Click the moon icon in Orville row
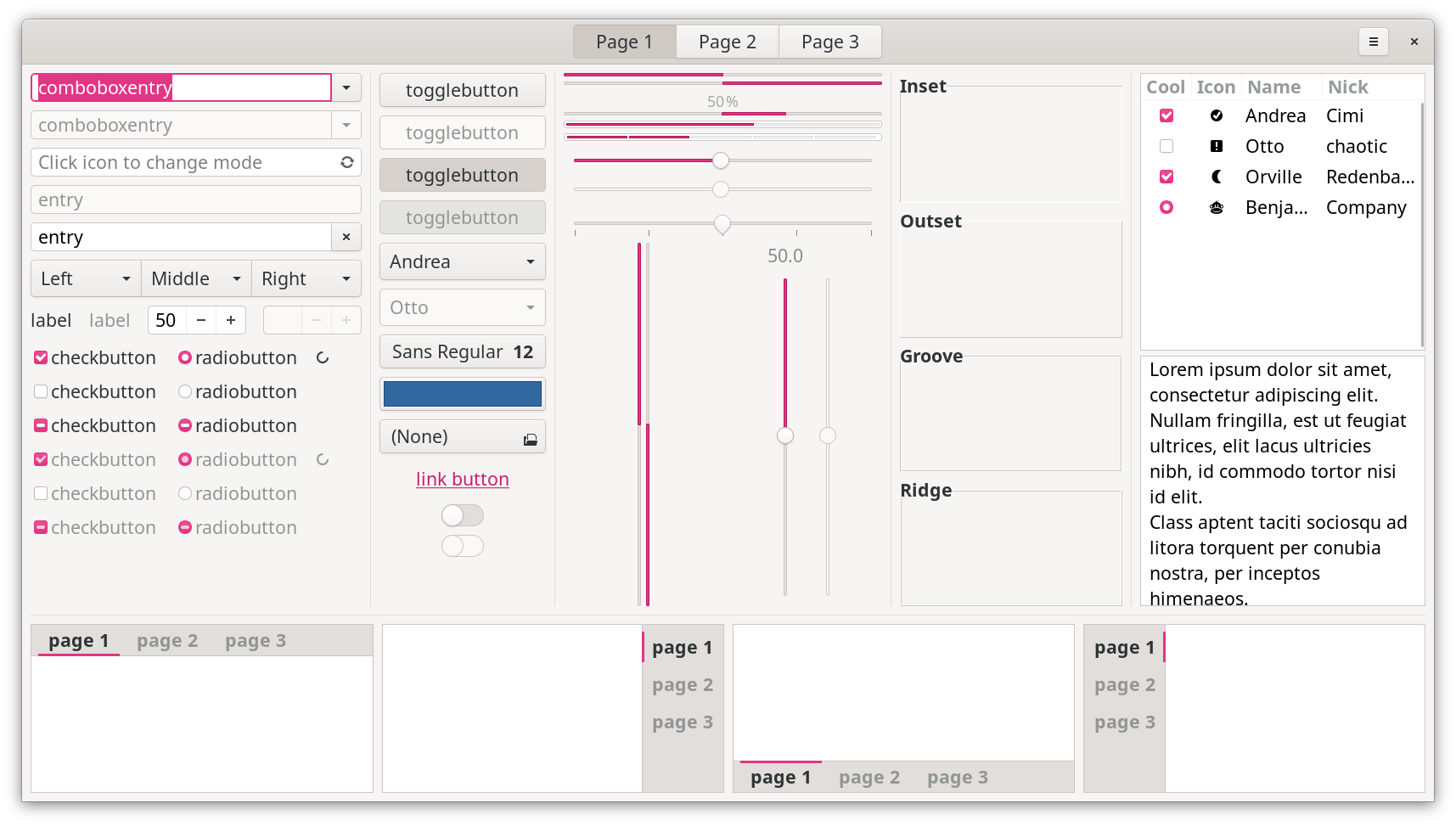Screen dimensions: 1456x826 (1217, 177)
